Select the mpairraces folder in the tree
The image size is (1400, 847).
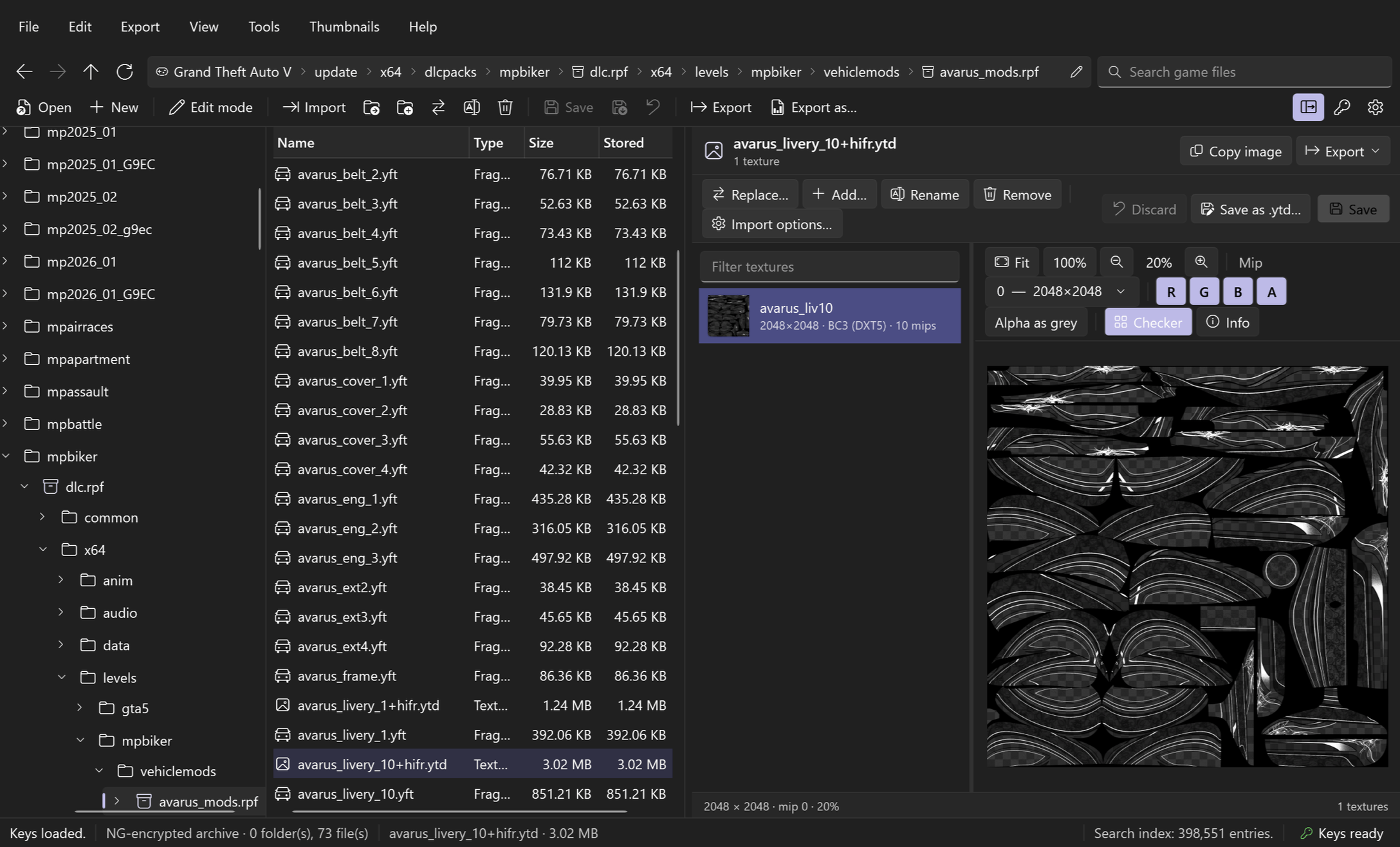coord(80,326)
